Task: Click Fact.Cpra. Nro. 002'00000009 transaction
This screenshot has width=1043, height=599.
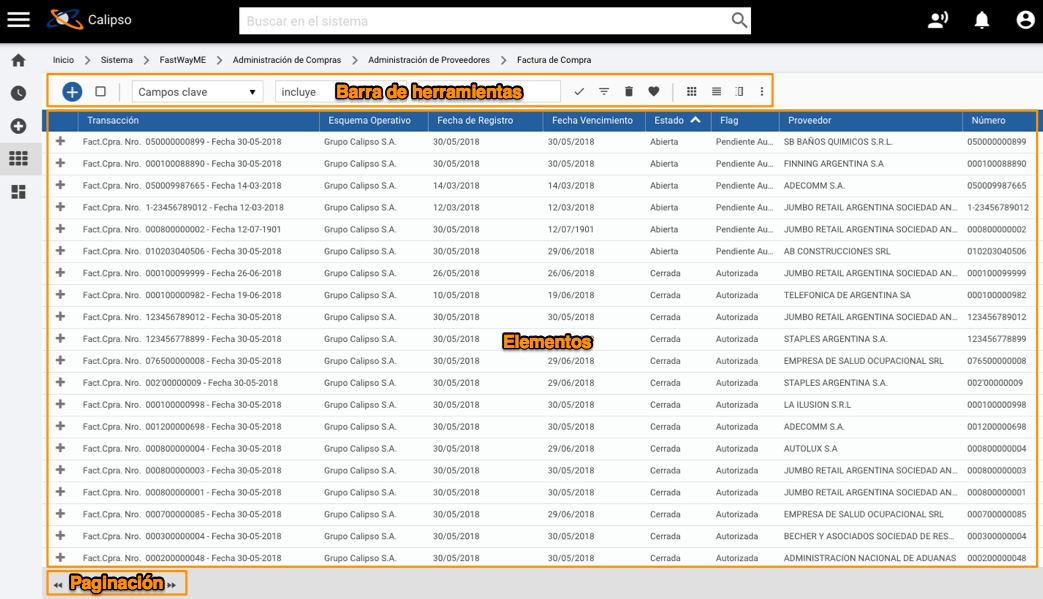Action: 180,383
